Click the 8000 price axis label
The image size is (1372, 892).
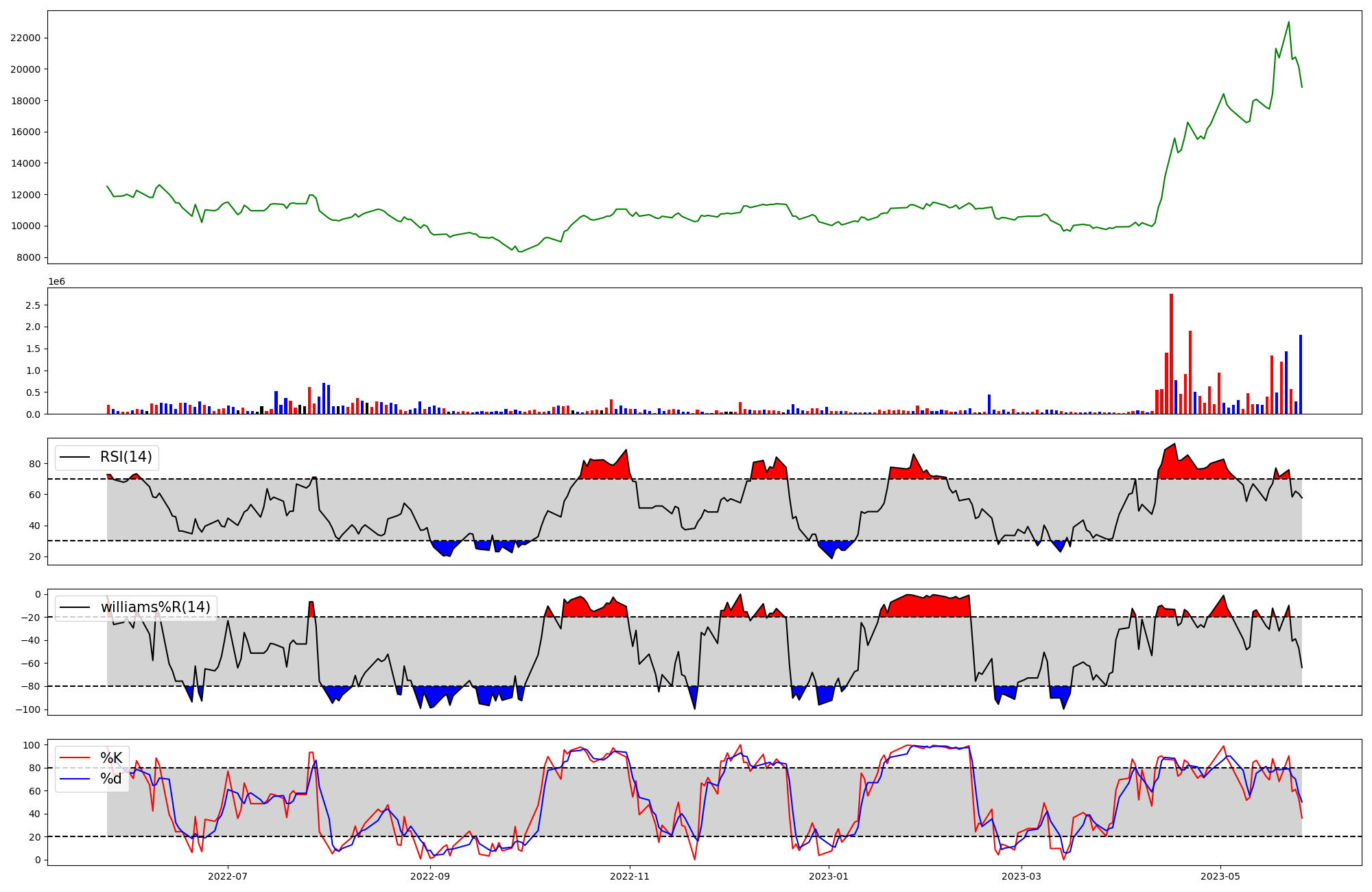(x=28, y=257)
